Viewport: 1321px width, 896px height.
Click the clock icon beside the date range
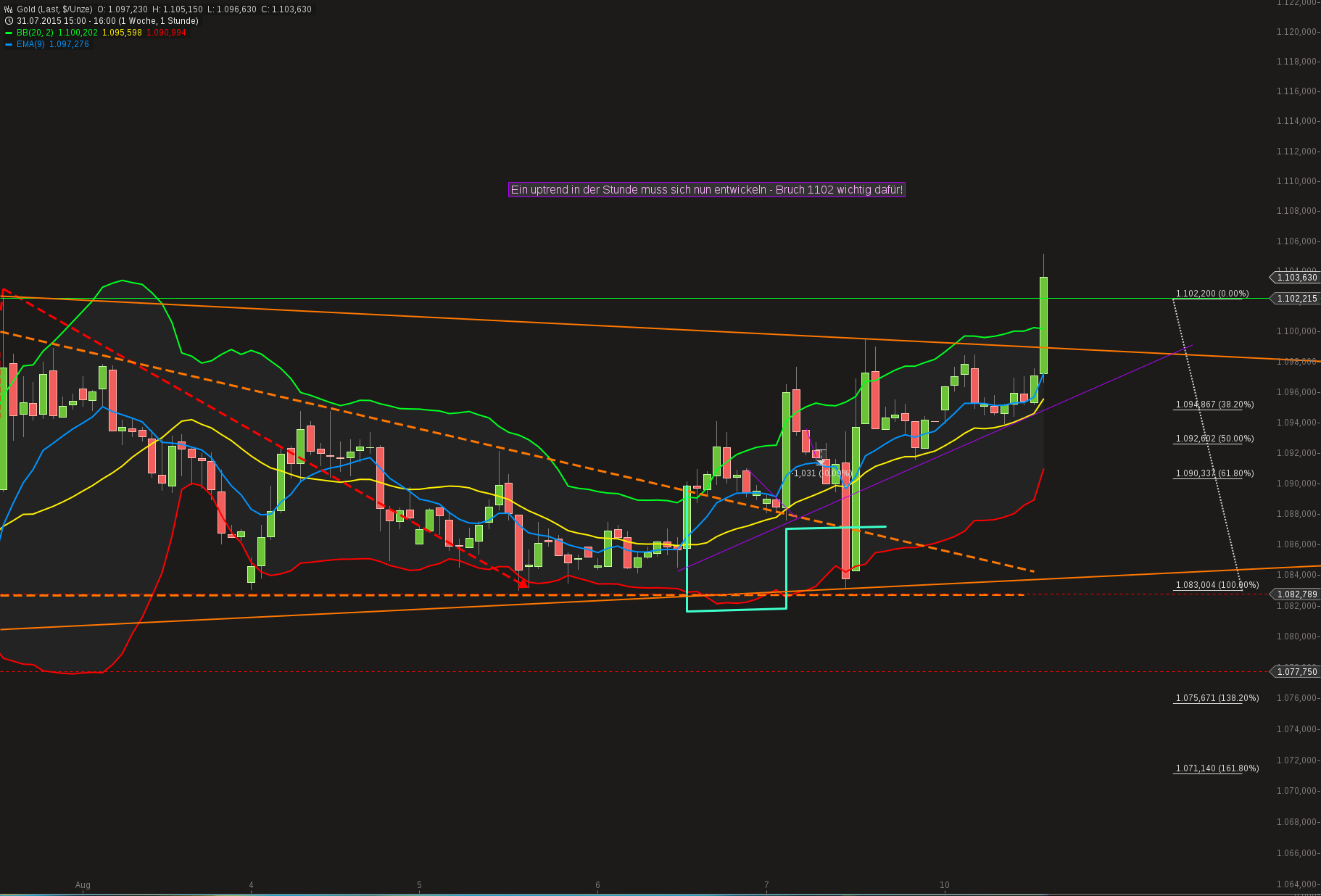pyautogui.click(x=9, y=21)
